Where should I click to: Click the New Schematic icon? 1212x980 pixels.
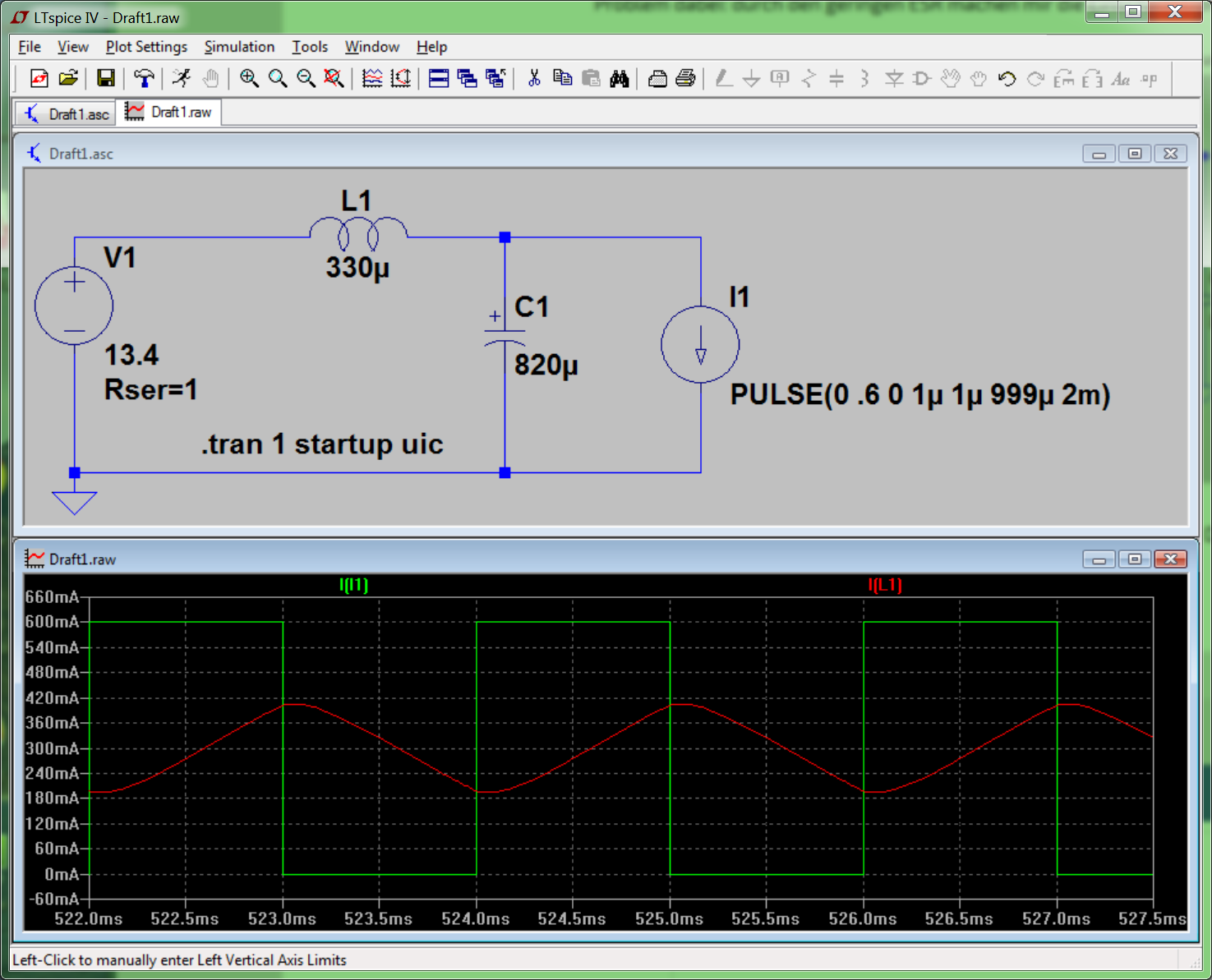click(39, 79)
